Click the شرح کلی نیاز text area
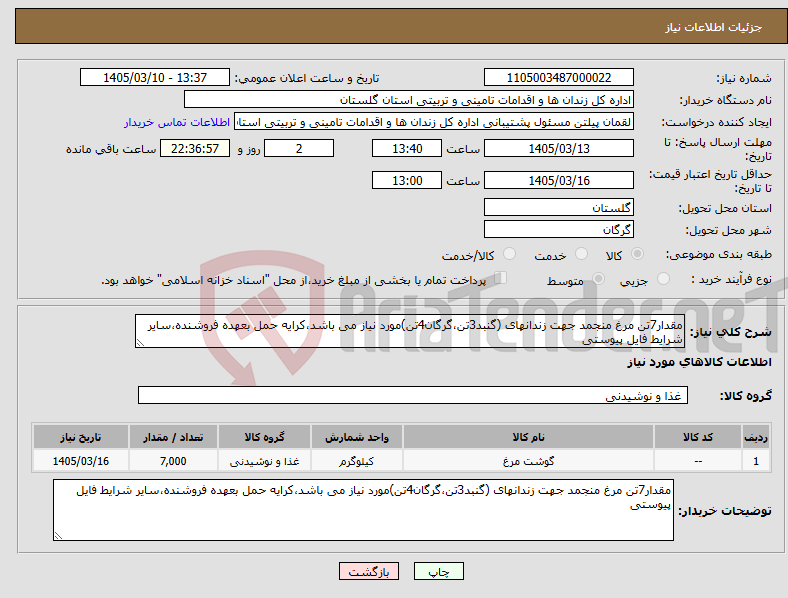This screenshot has width=788, height=598. [410, 331]
